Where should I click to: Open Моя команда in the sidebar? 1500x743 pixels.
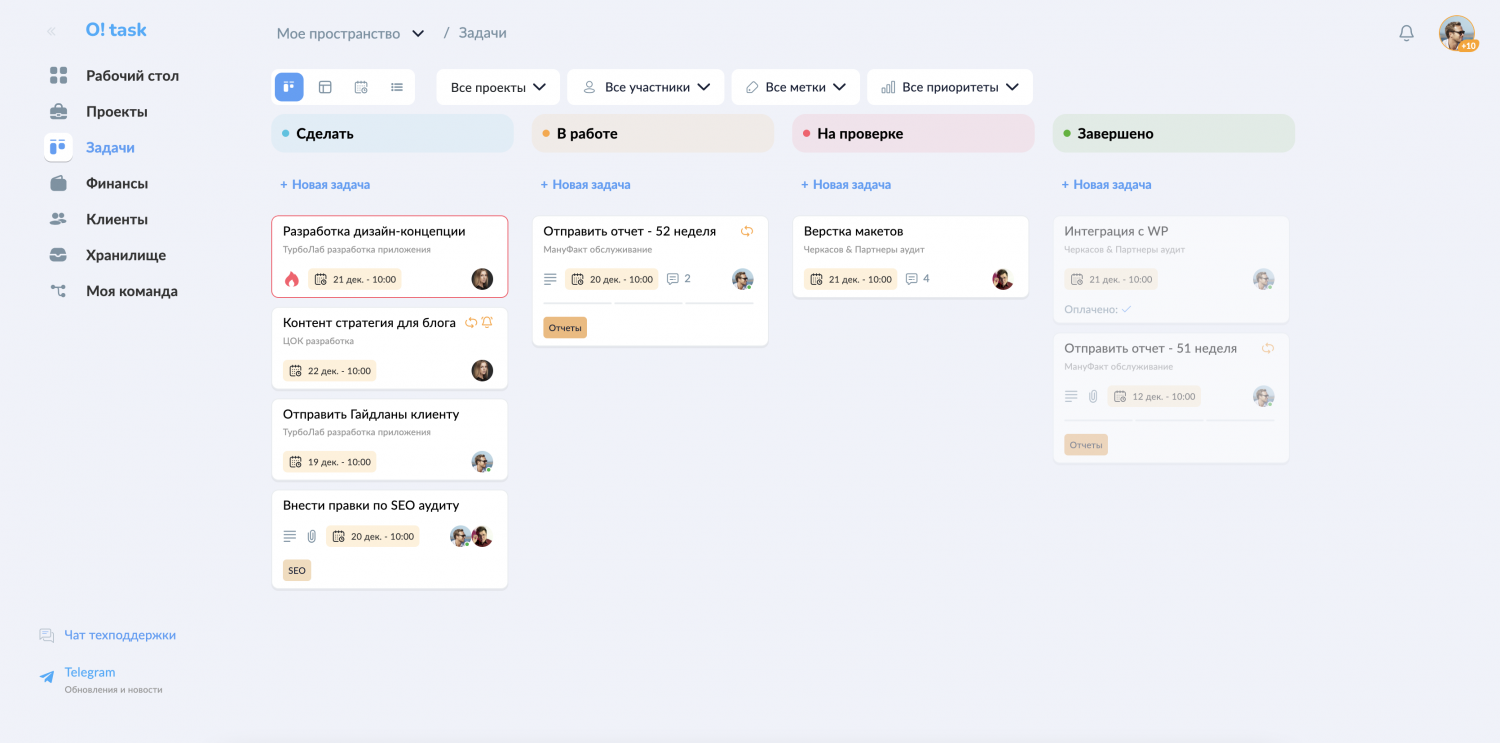131,292
